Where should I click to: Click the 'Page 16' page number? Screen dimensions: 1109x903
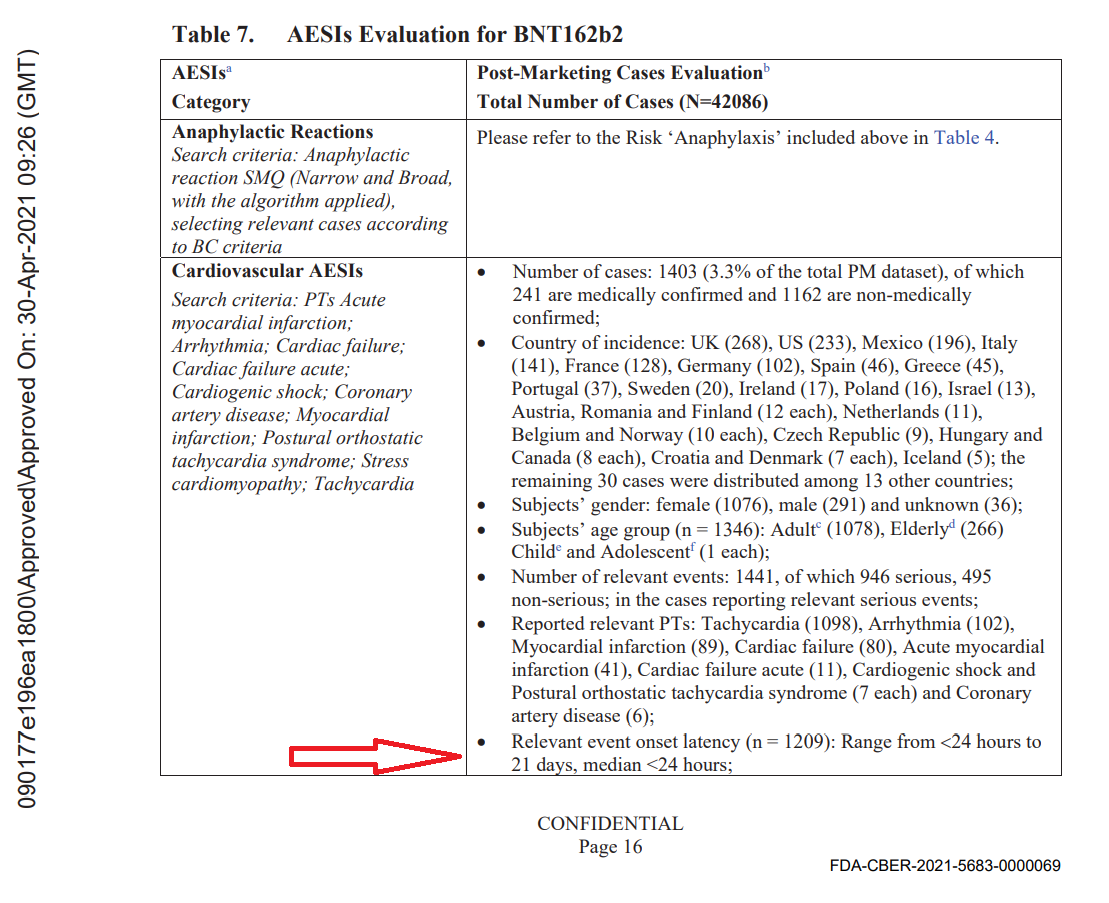tap(610, 847)
